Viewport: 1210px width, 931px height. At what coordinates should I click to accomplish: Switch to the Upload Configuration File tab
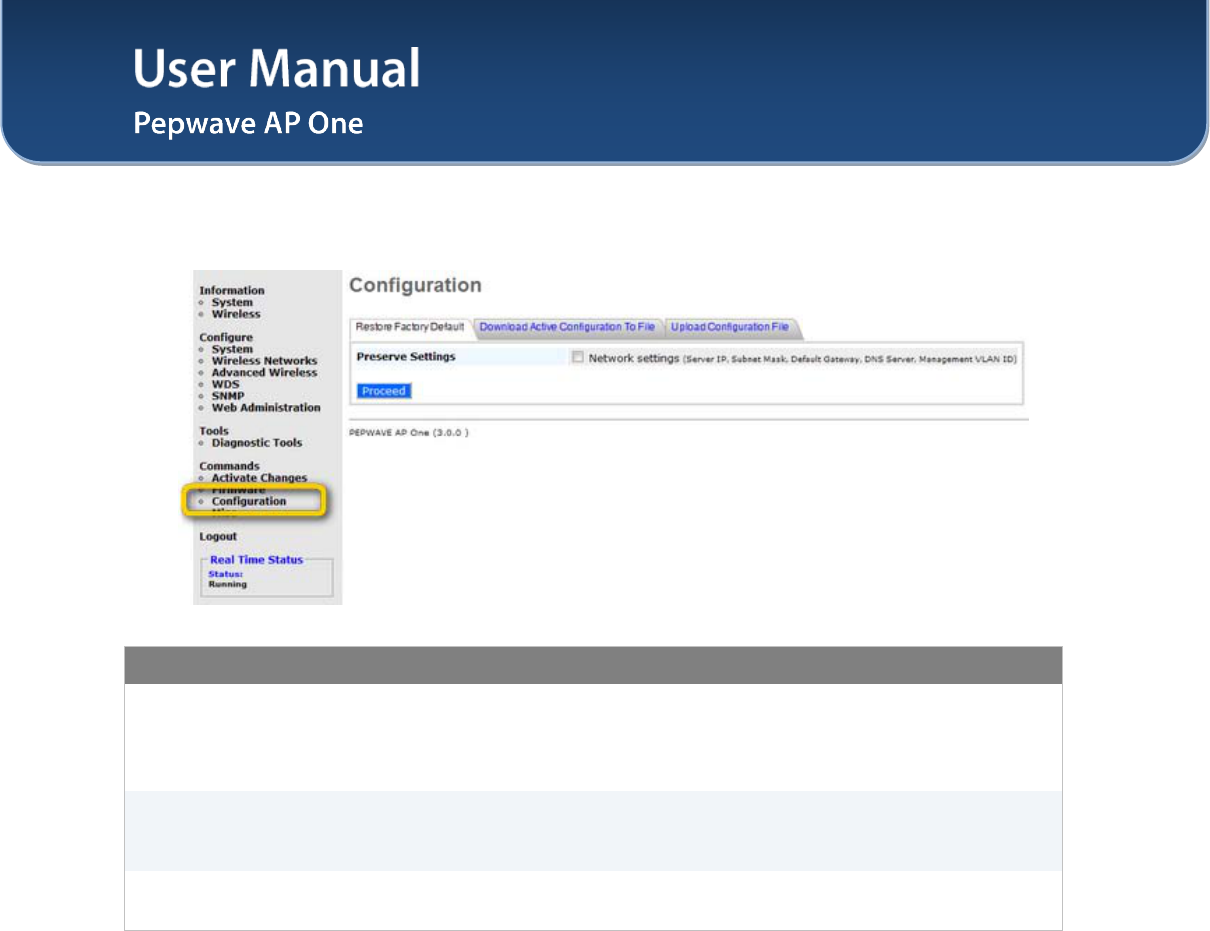(730, 327)
